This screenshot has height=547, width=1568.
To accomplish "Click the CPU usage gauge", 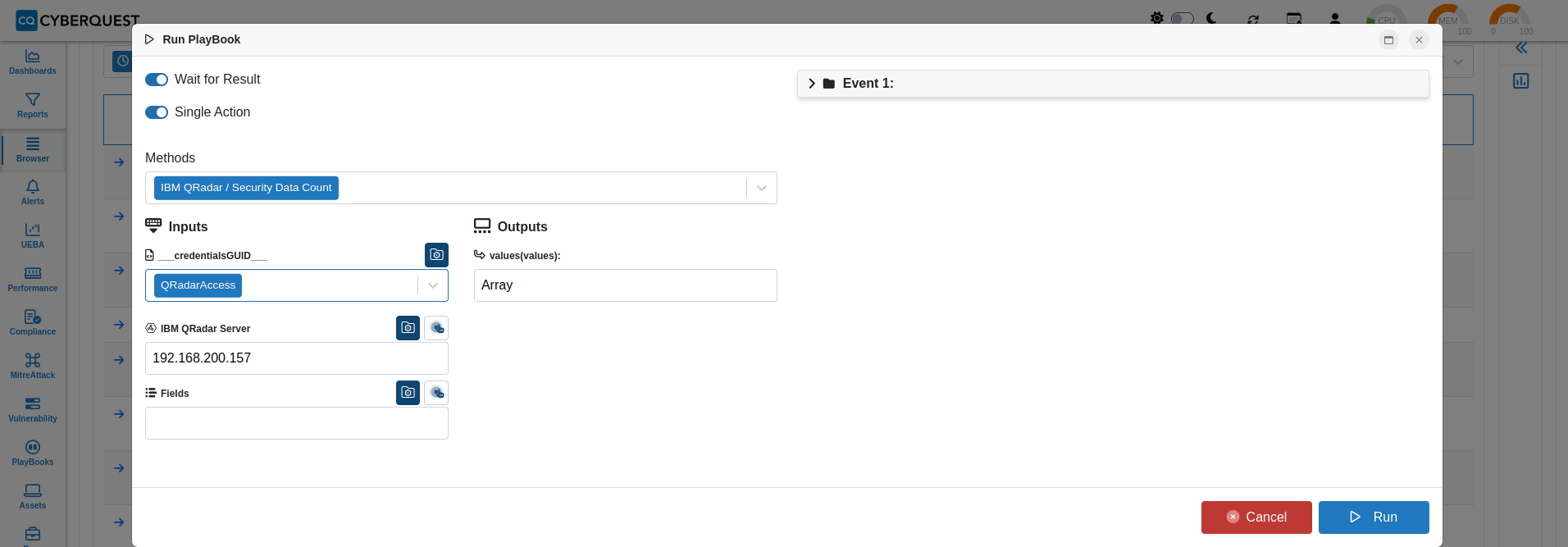I will point(1385,20).
